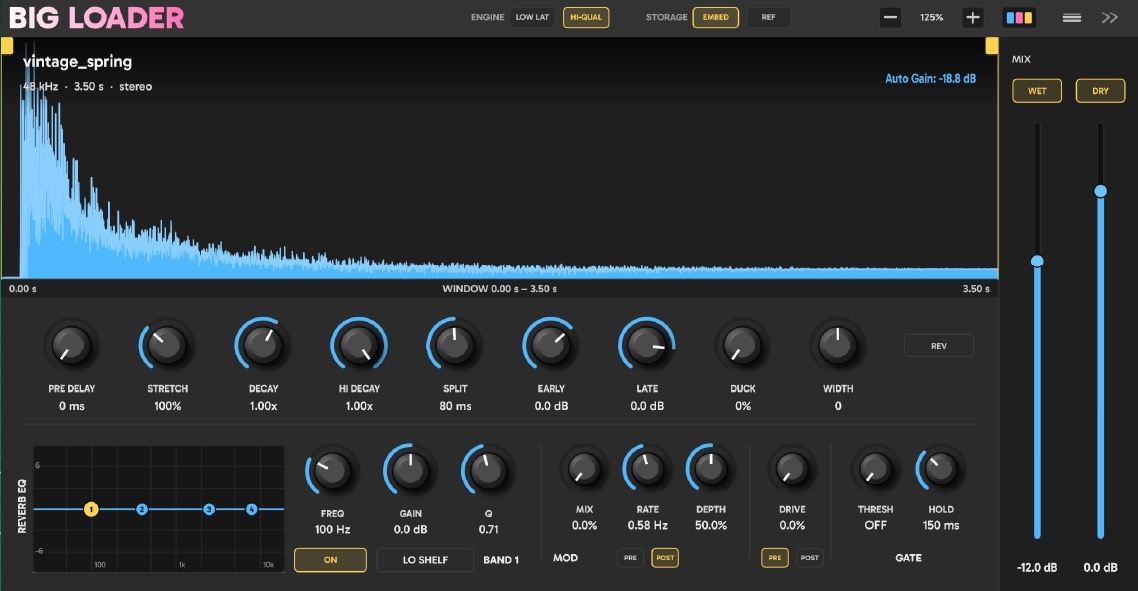Viewport: 1138px width, 591px height.
Task: Click the wet level slider handle
Action: click(1037, 261)
